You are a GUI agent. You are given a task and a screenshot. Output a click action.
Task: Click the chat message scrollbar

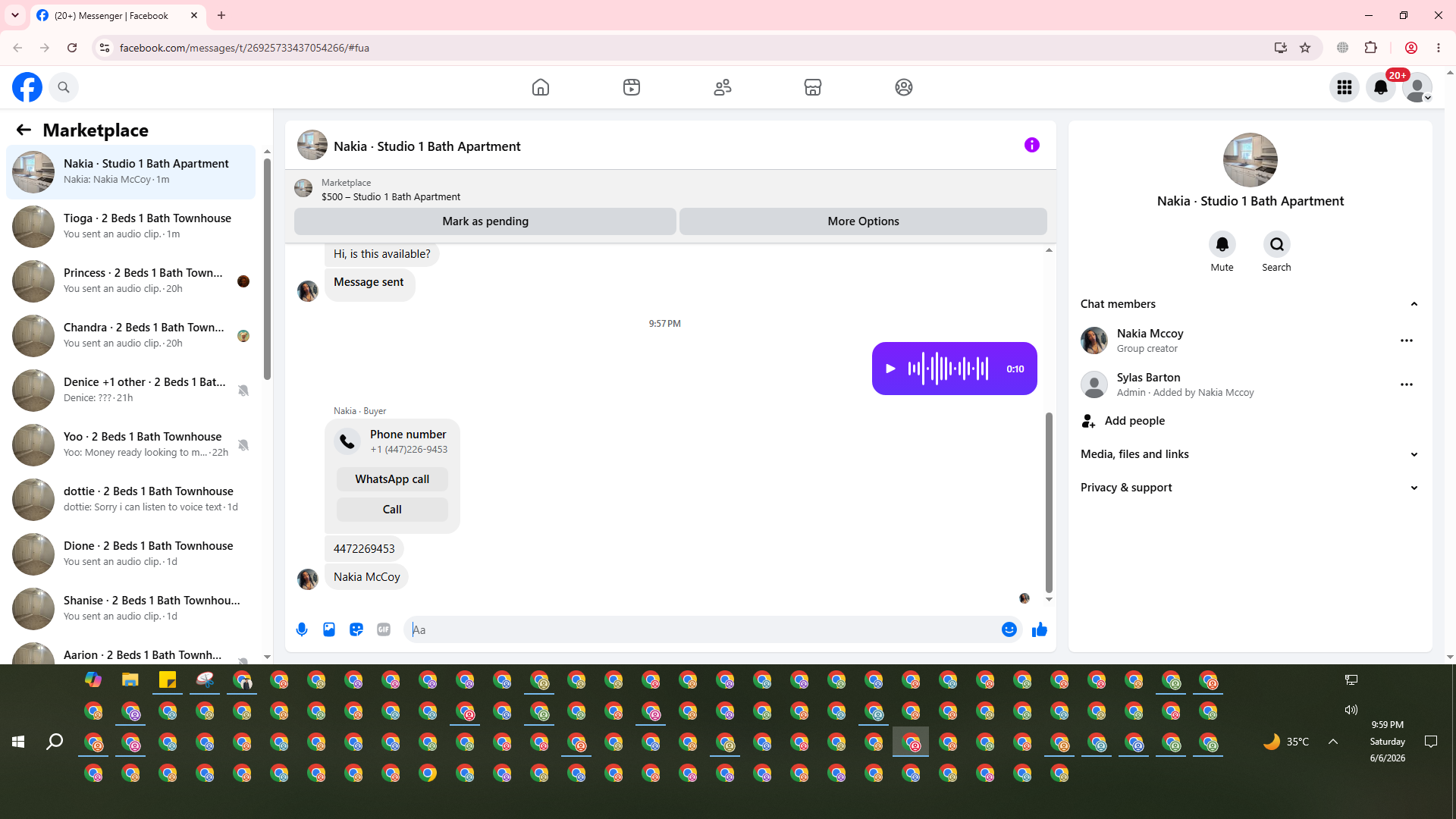pos(1049,502)
